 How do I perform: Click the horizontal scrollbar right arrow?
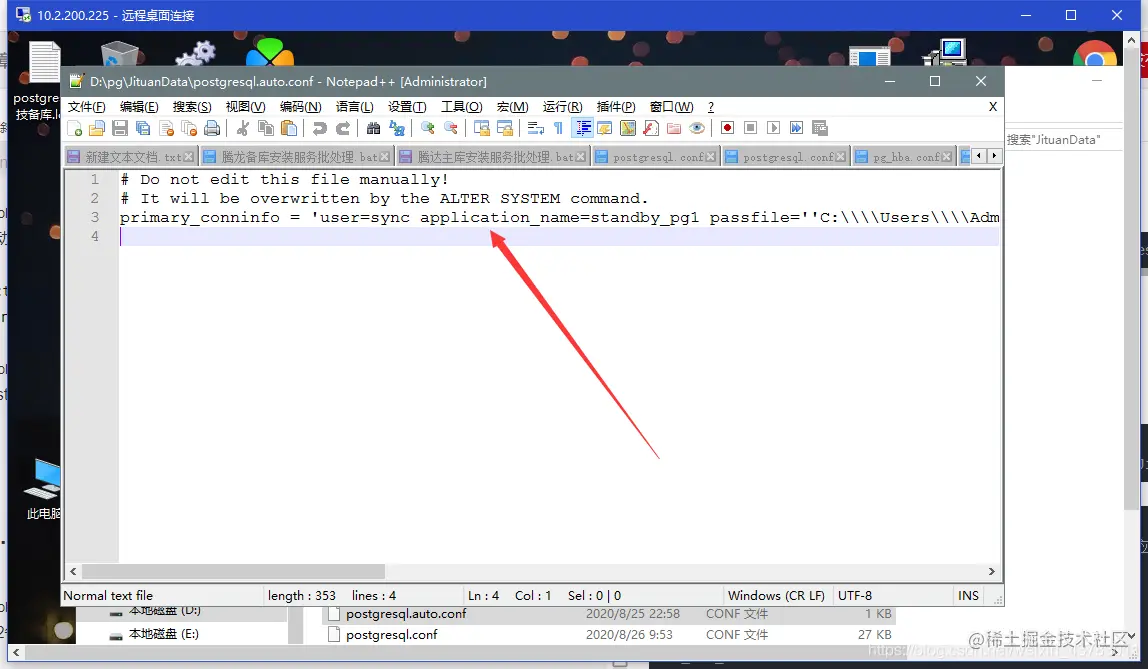click(991, 571)
